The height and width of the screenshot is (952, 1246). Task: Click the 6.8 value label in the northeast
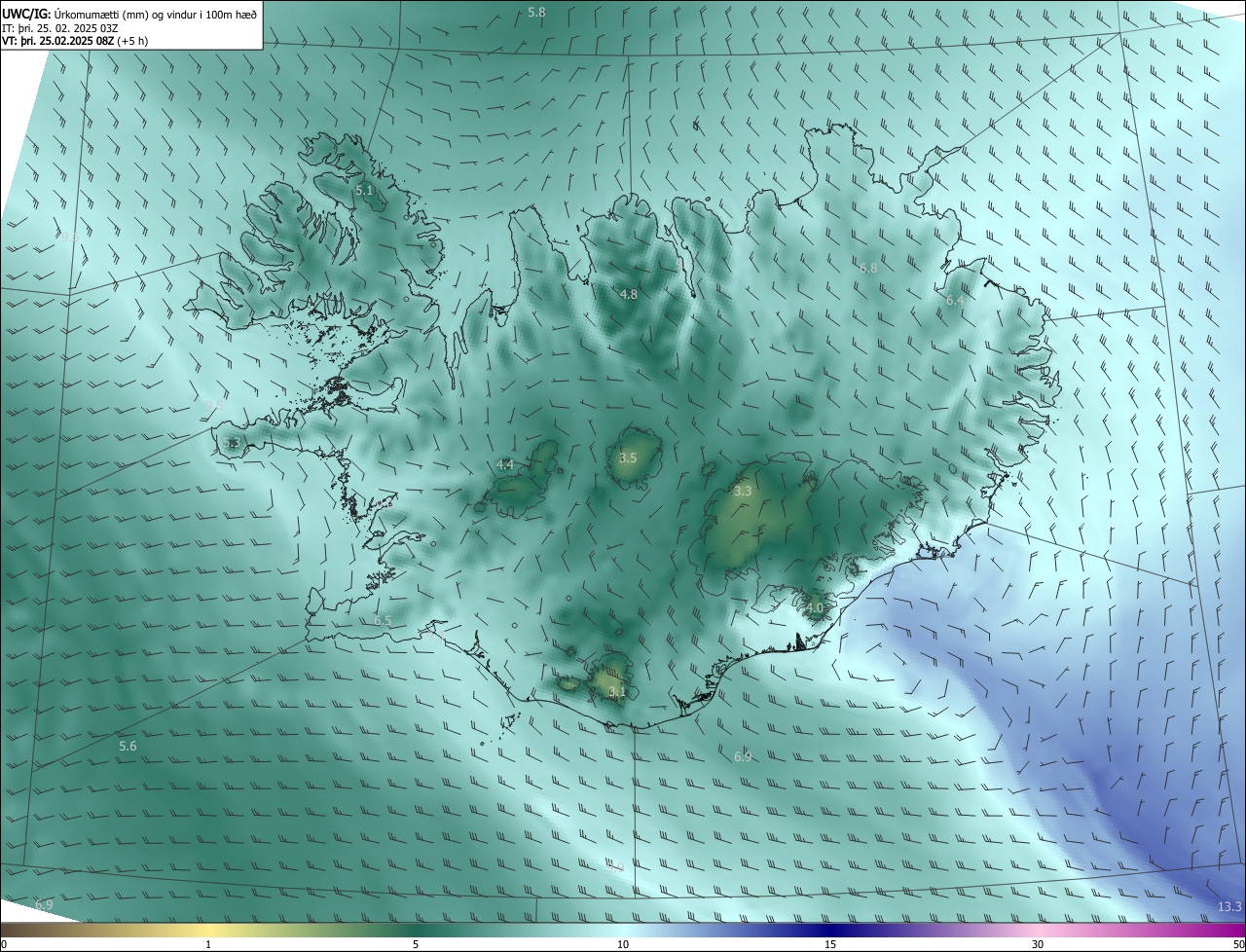point(868,268)
